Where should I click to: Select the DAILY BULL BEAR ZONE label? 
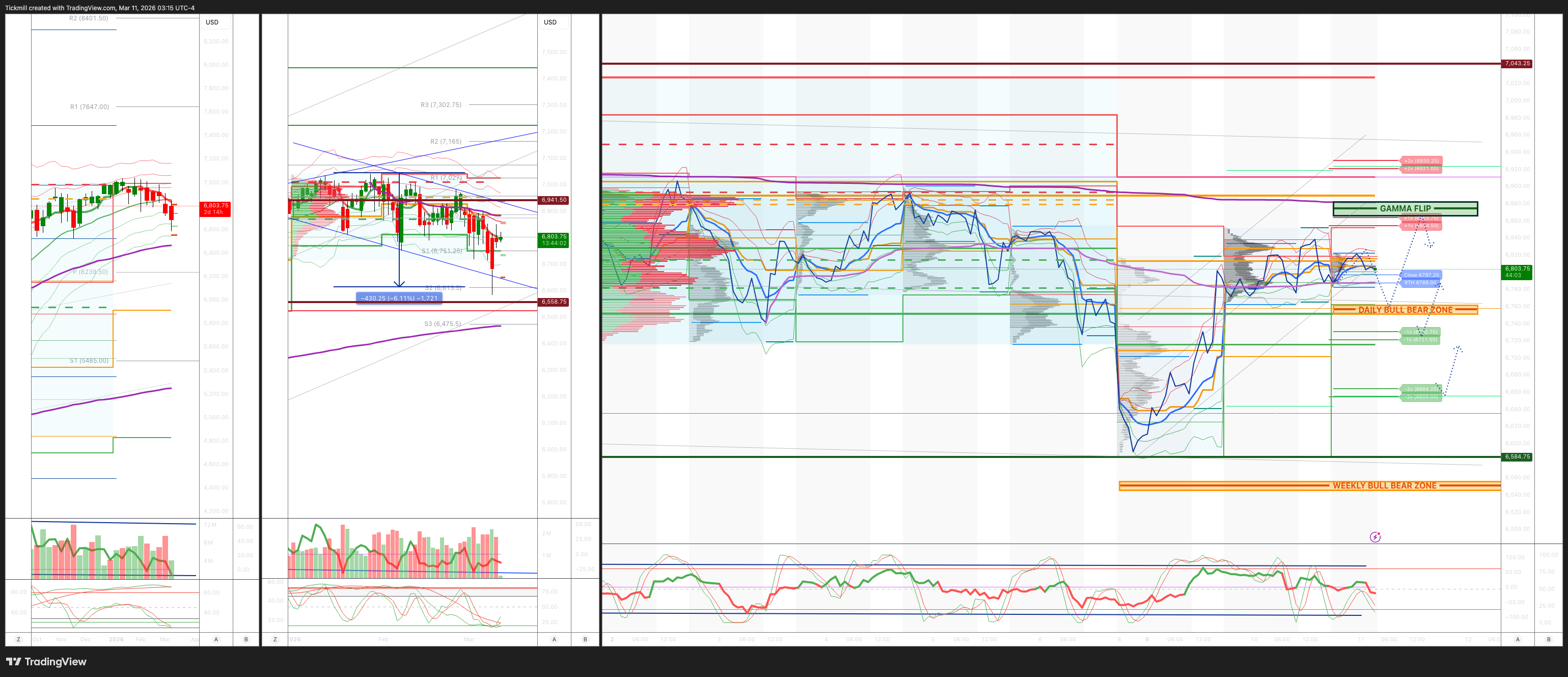(x=1405, y=310)
